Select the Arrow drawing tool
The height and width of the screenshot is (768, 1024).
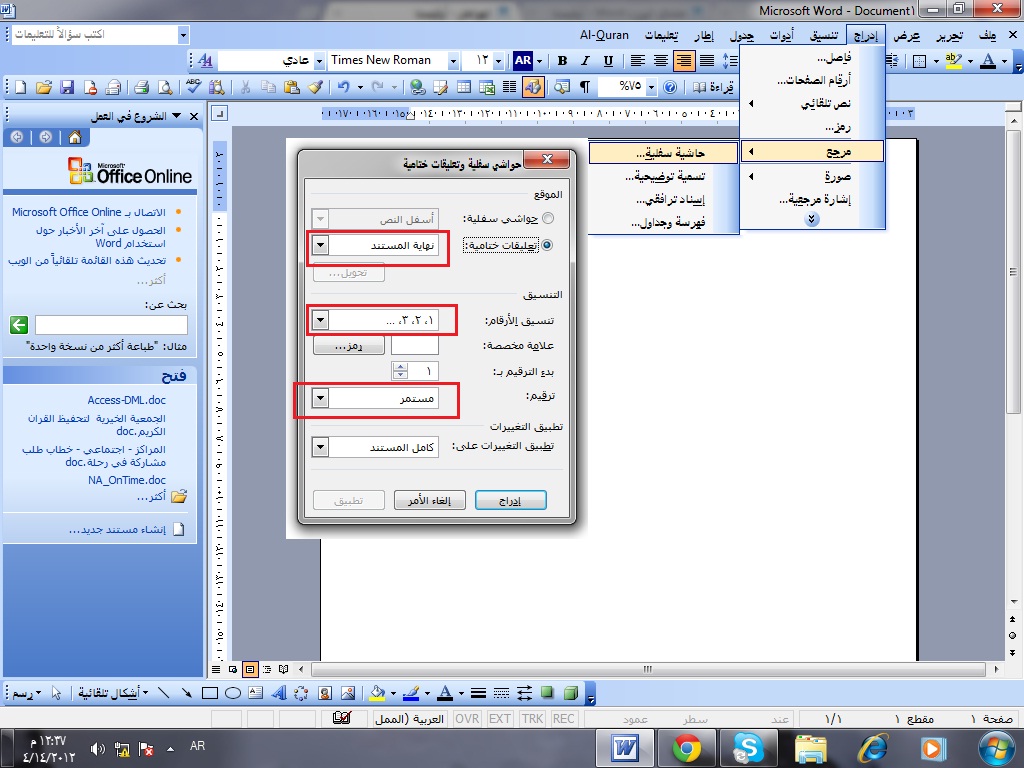point(187,693)
